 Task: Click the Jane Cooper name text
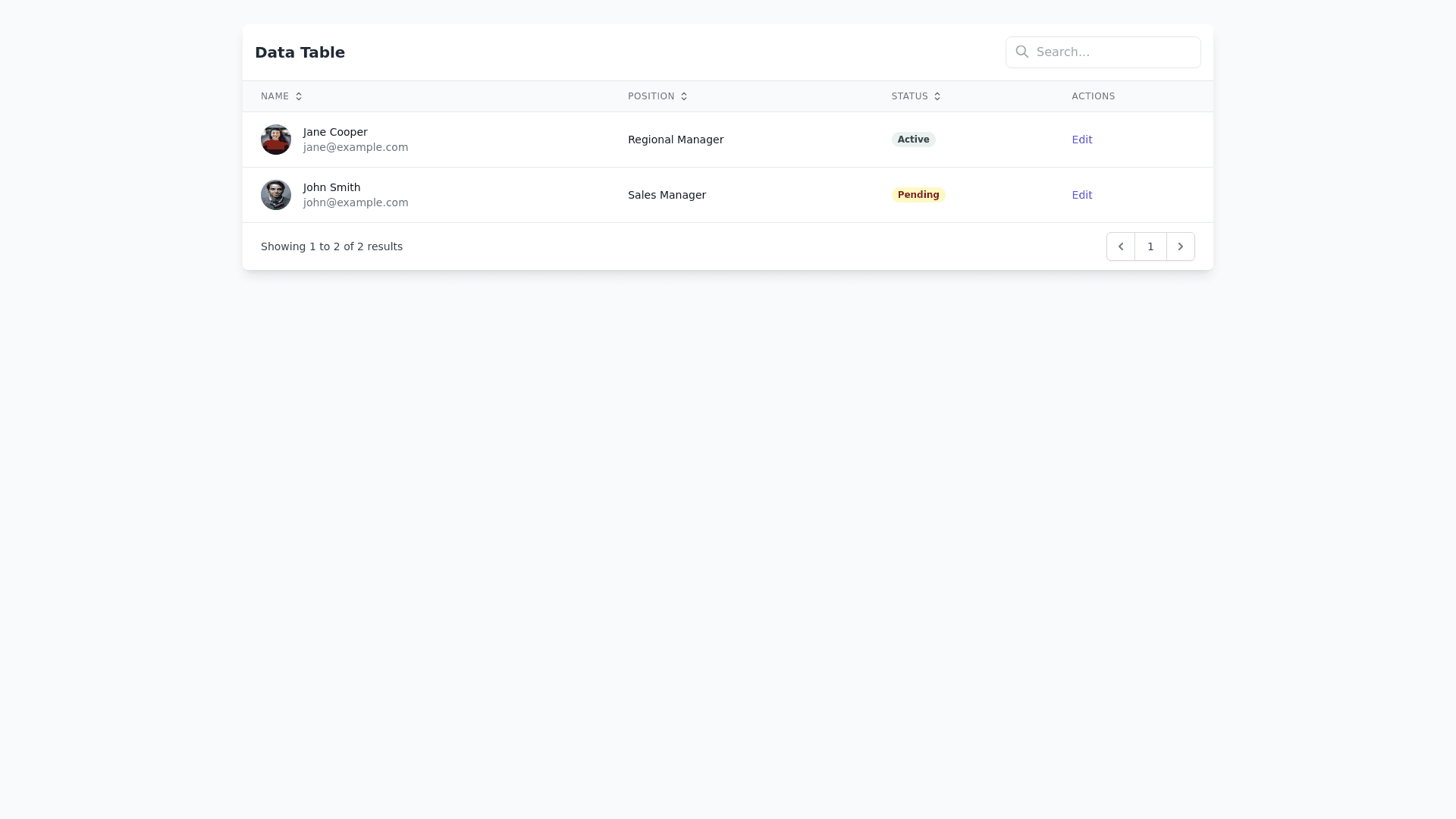pos(335,132)
